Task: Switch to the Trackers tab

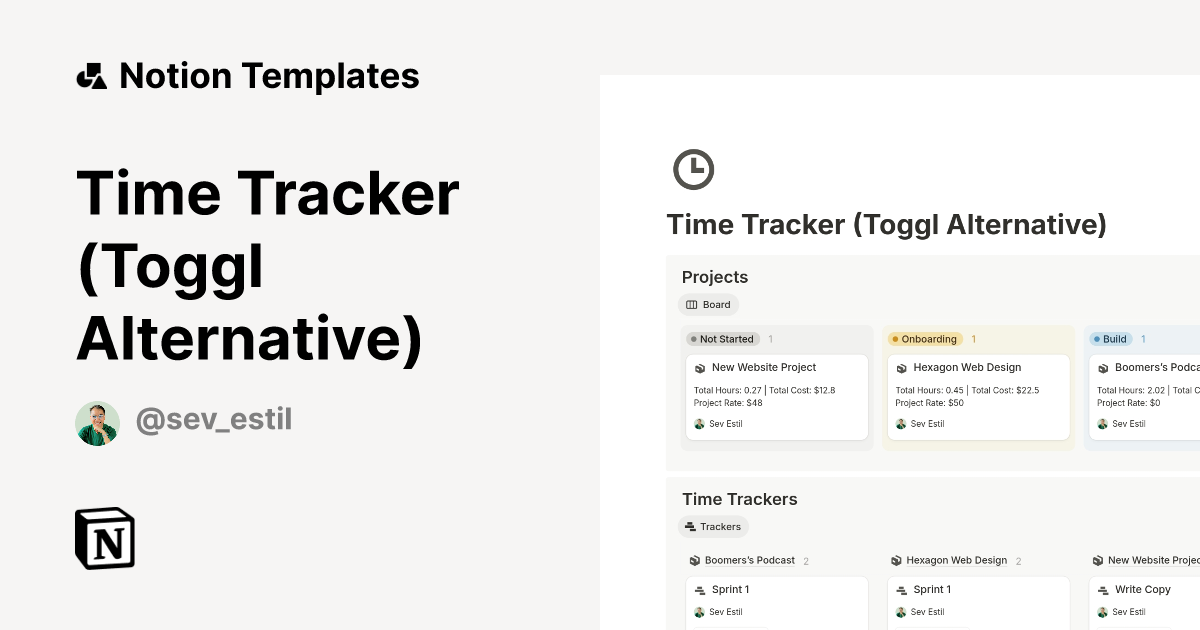Action: (x=713, y=527)
